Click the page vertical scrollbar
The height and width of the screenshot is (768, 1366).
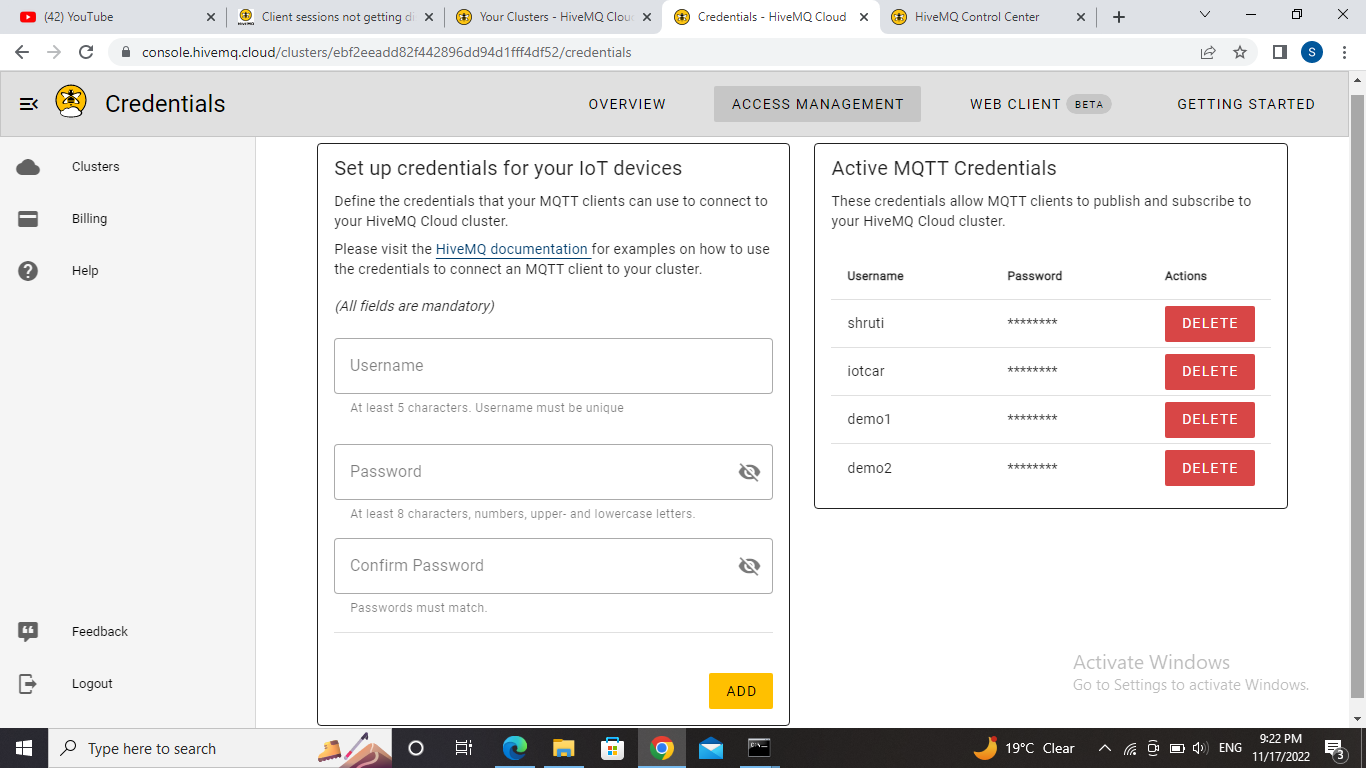click(x=1357, y=397)
